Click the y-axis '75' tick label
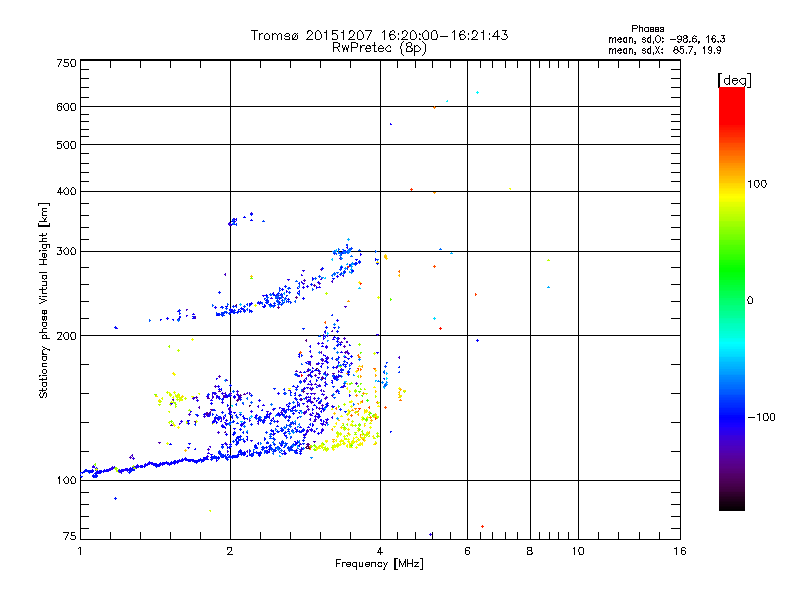The image size is (800, 600). click(70, 536)
